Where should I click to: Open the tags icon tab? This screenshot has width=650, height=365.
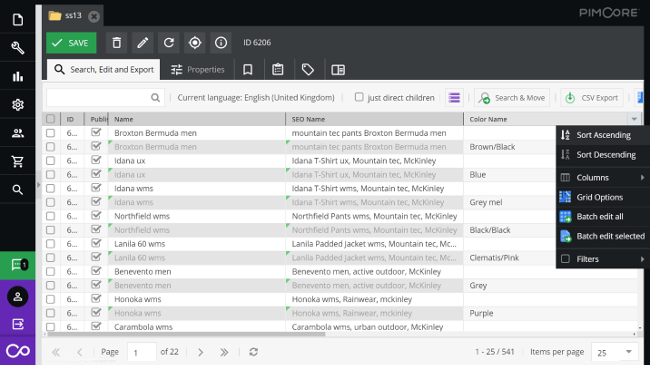(x=308, y=70)
